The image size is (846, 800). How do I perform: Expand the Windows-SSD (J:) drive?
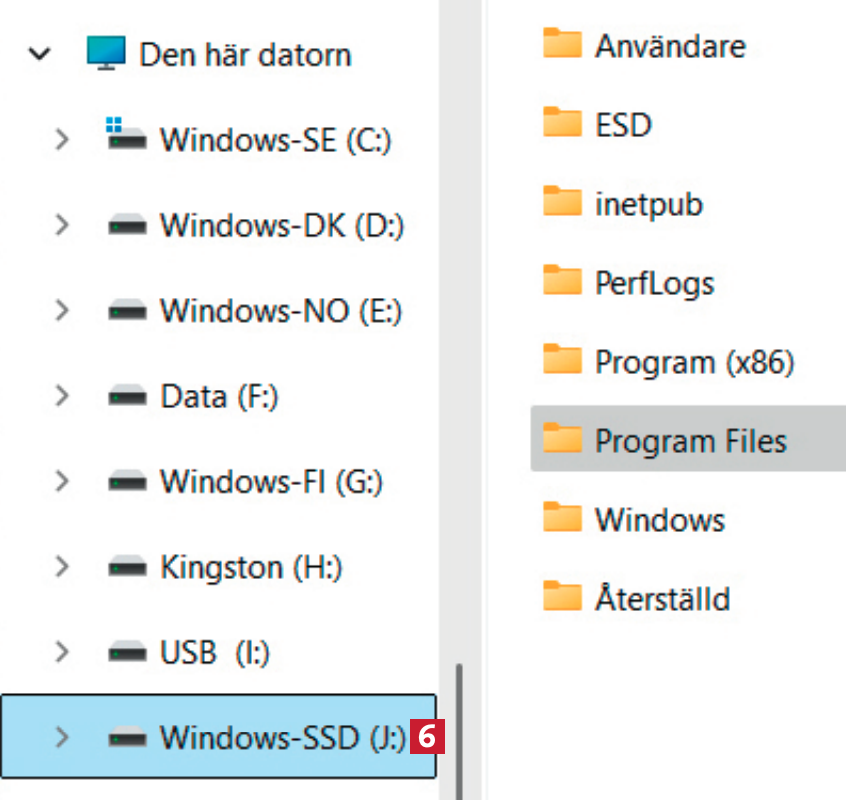coord(62,738)
